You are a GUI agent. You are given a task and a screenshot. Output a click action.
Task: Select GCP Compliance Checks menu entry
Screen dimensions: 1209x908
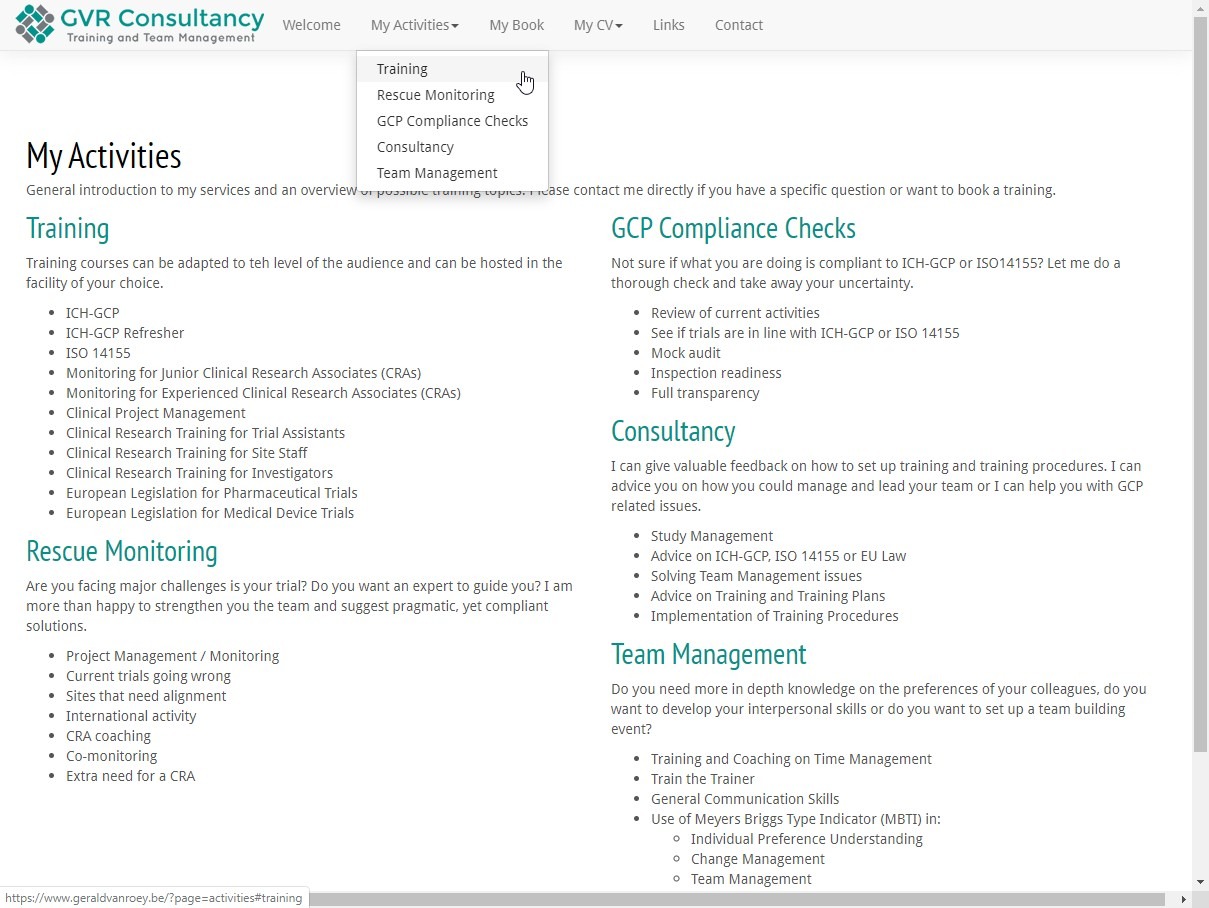(452, 121)
